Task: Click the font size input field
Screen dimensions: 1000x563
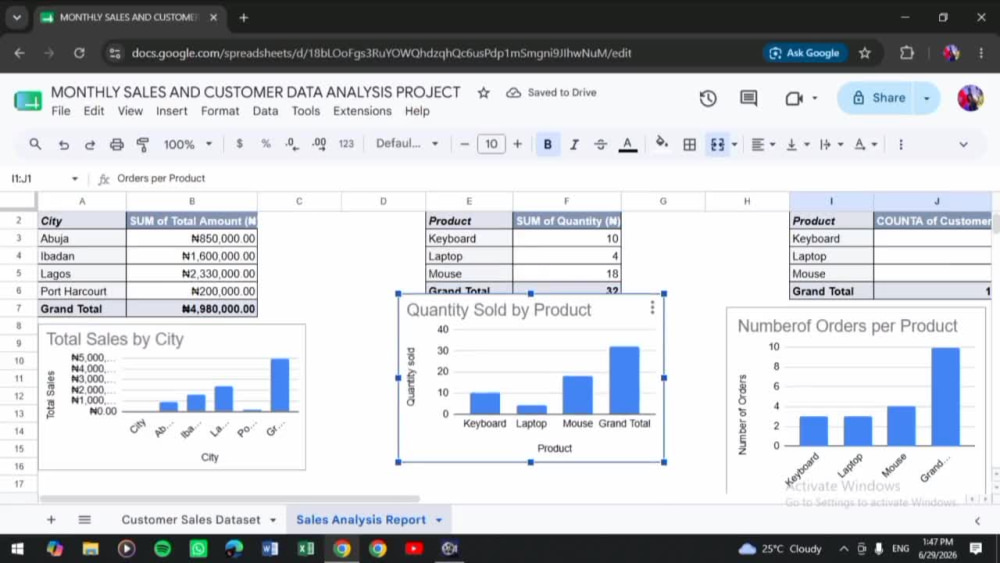Action: 491,144
